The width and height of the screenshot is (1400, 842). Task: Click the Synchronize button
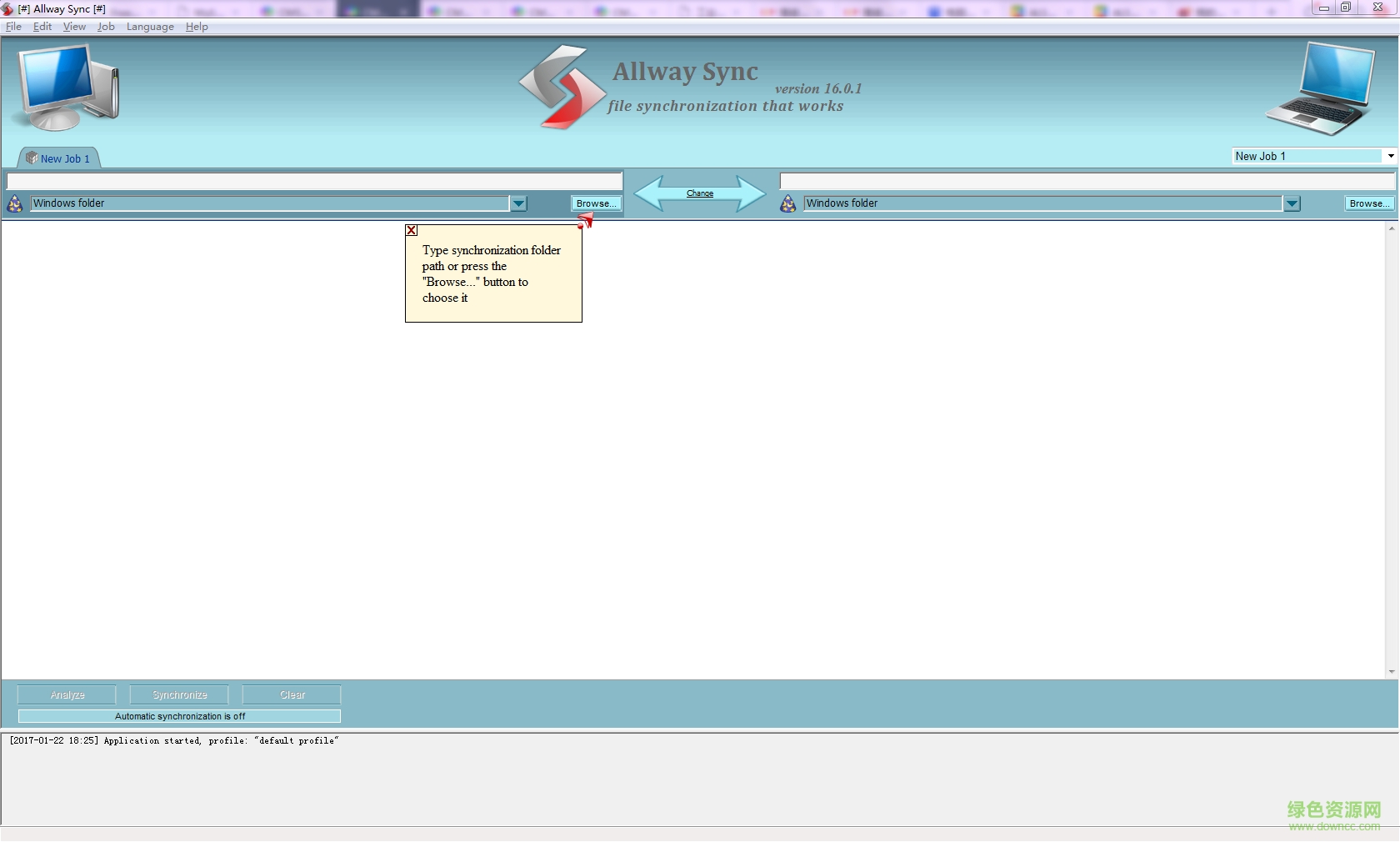(x=178, y=694)
